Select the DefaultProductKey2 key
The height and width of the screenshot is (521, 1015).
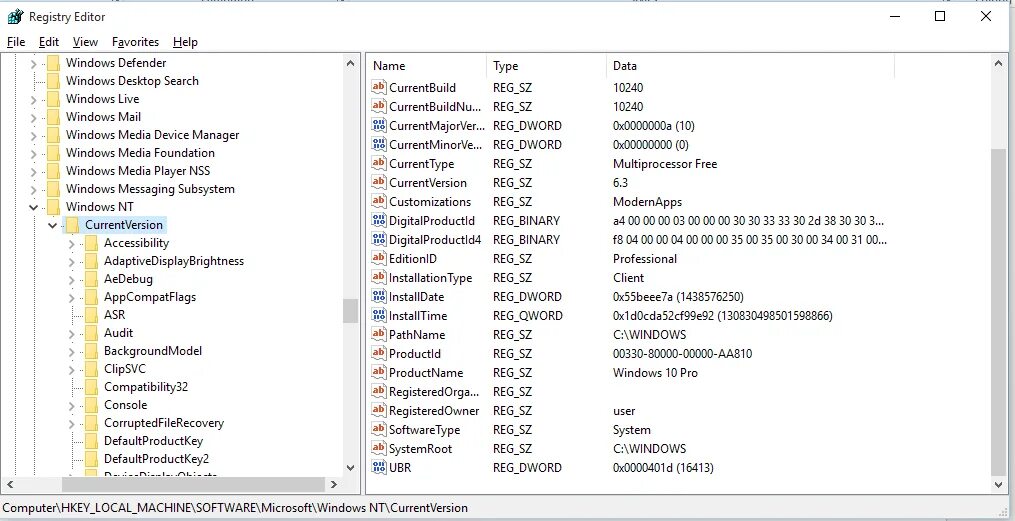[x=156, y=459]
